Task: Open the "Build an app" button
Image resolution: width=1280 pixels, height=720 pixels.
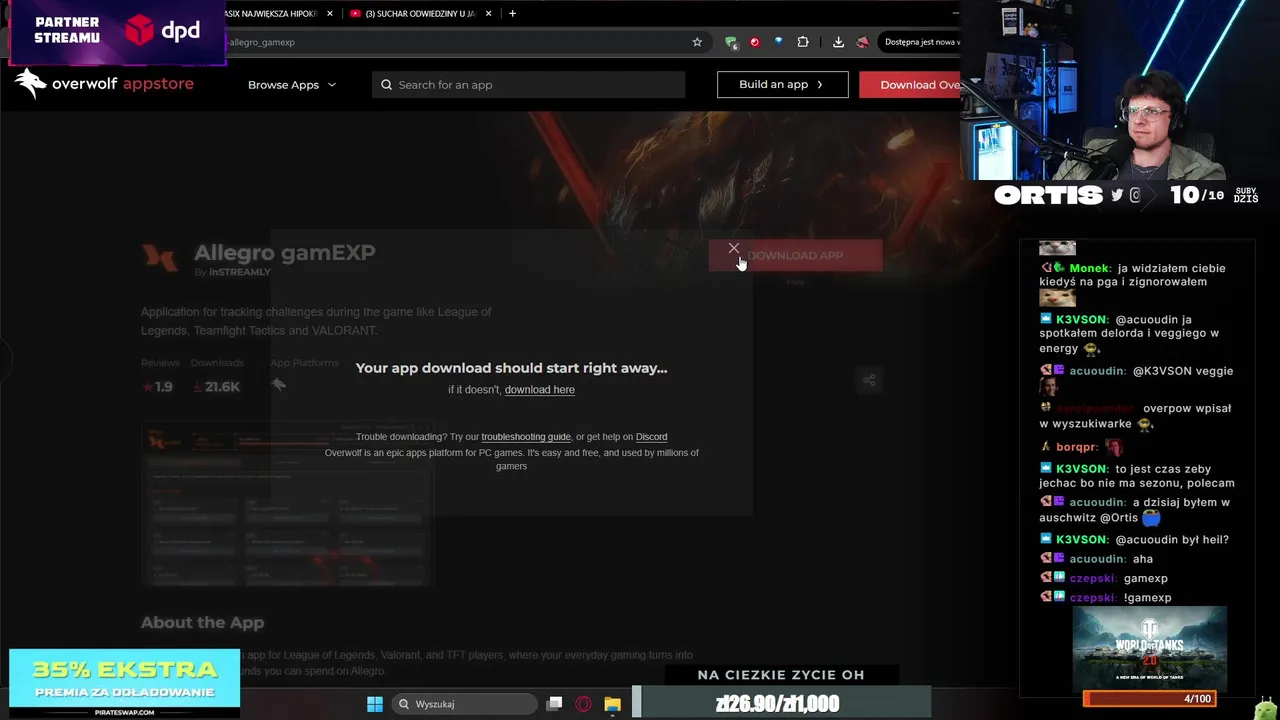Action: 782,85
